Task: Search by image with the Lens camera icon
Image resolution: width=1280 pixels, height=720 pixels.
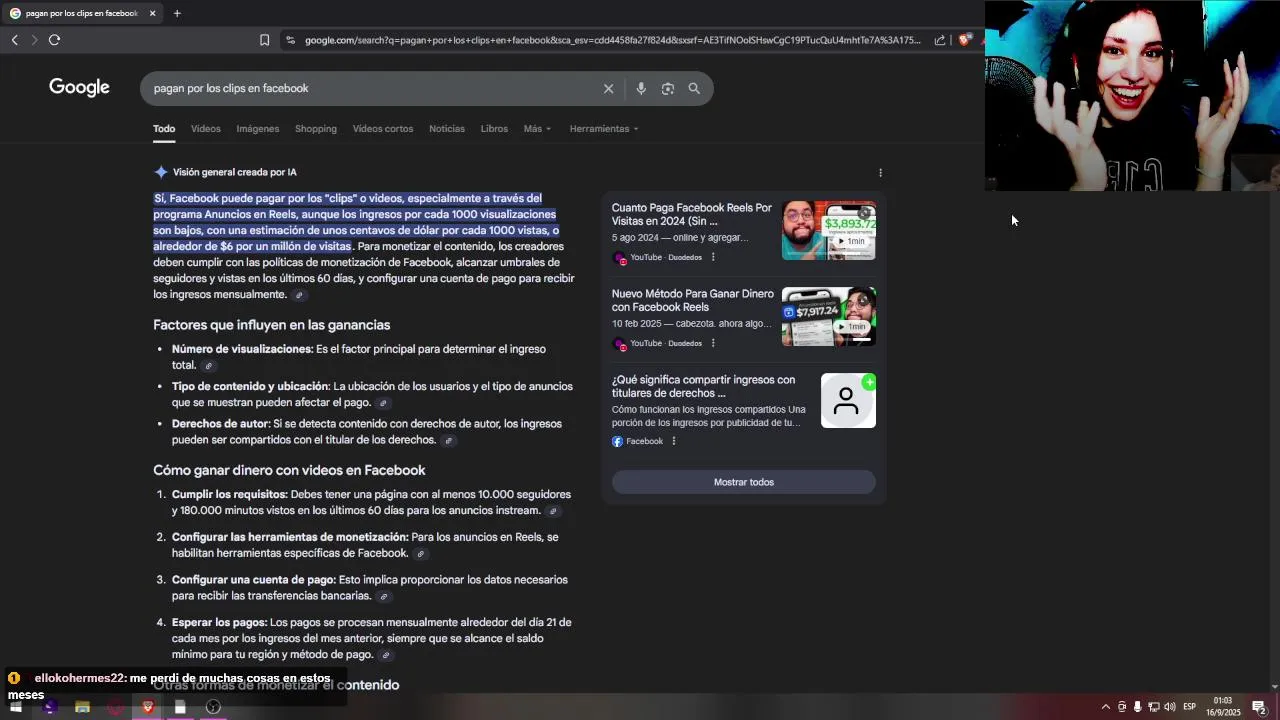Action: point(668,88)
